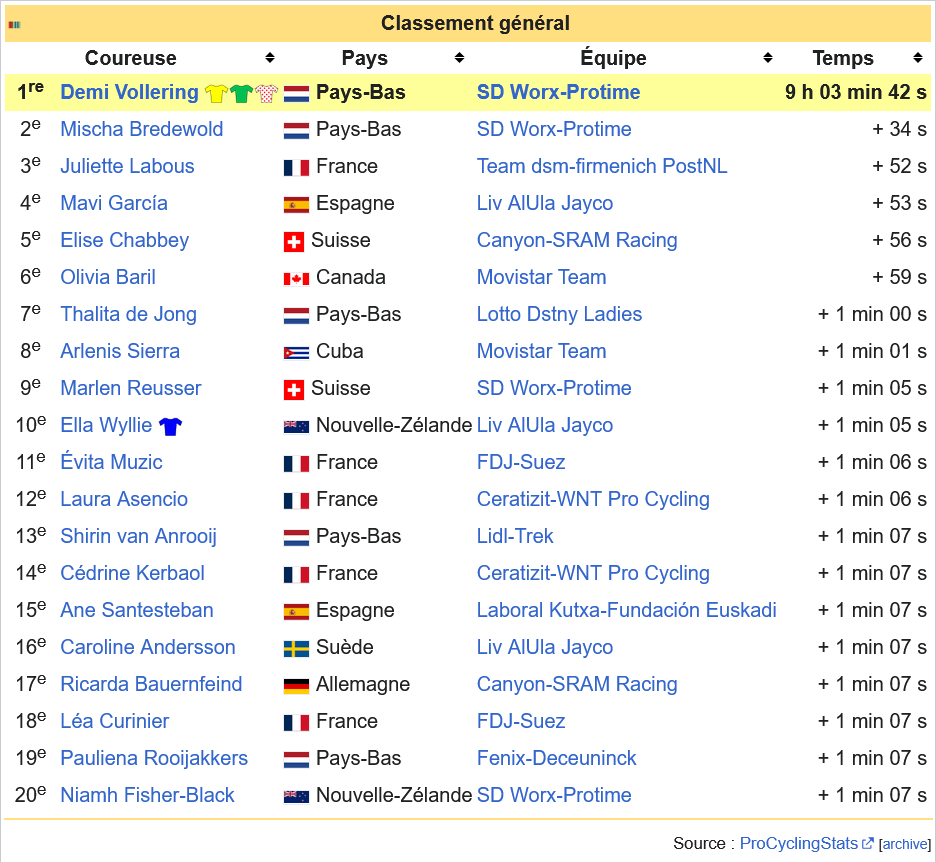Open the Juliette Labous rider link
Screen dimensions: 936x862
tap(127, 166)
